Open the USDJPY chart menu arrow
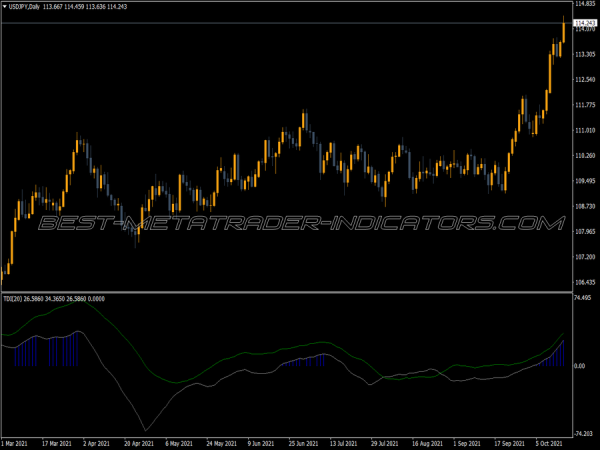600x450 pixels. click(5, 7)
